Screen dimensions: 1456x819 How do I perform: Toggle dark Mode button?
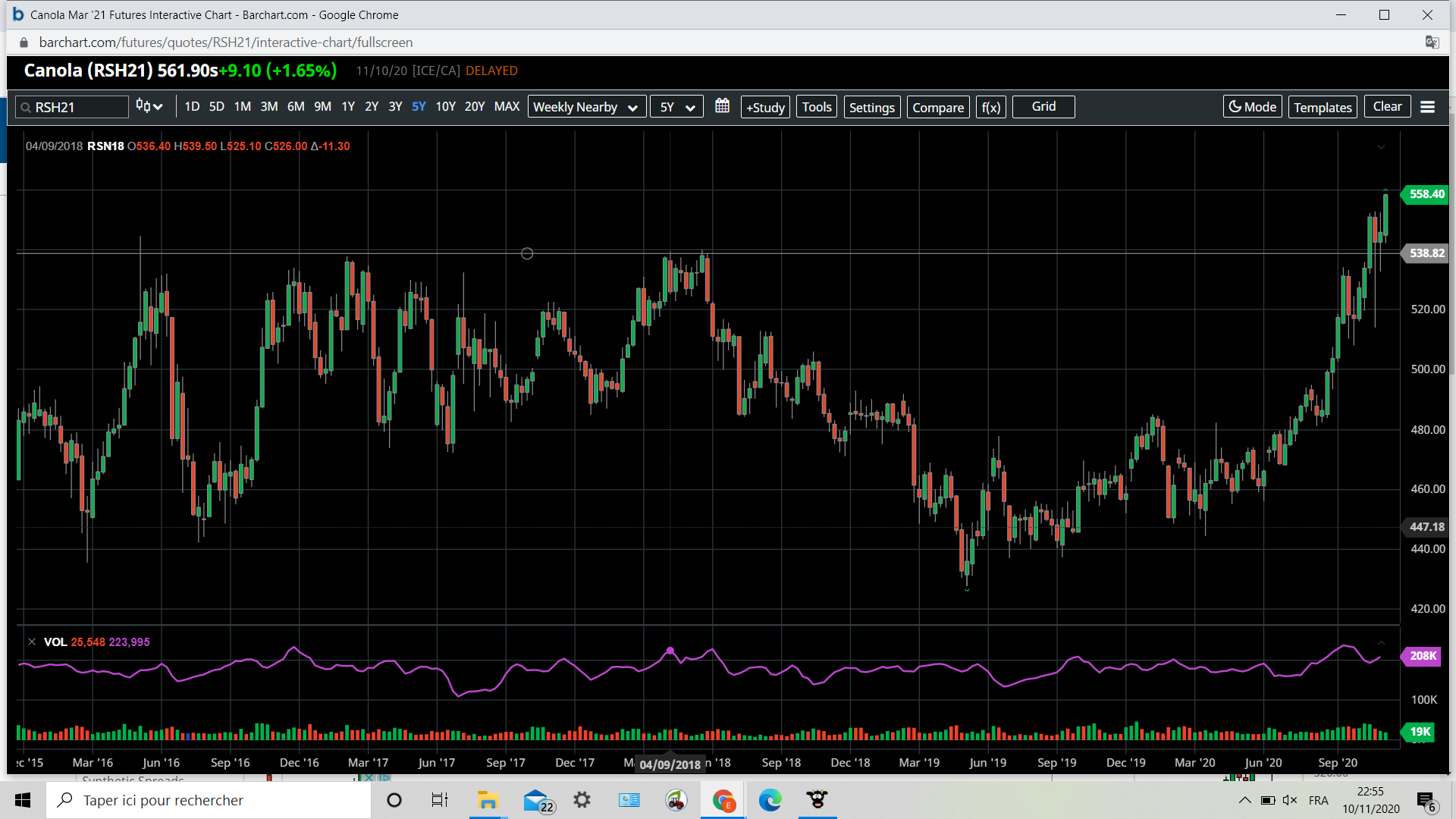click(1252, 107)
